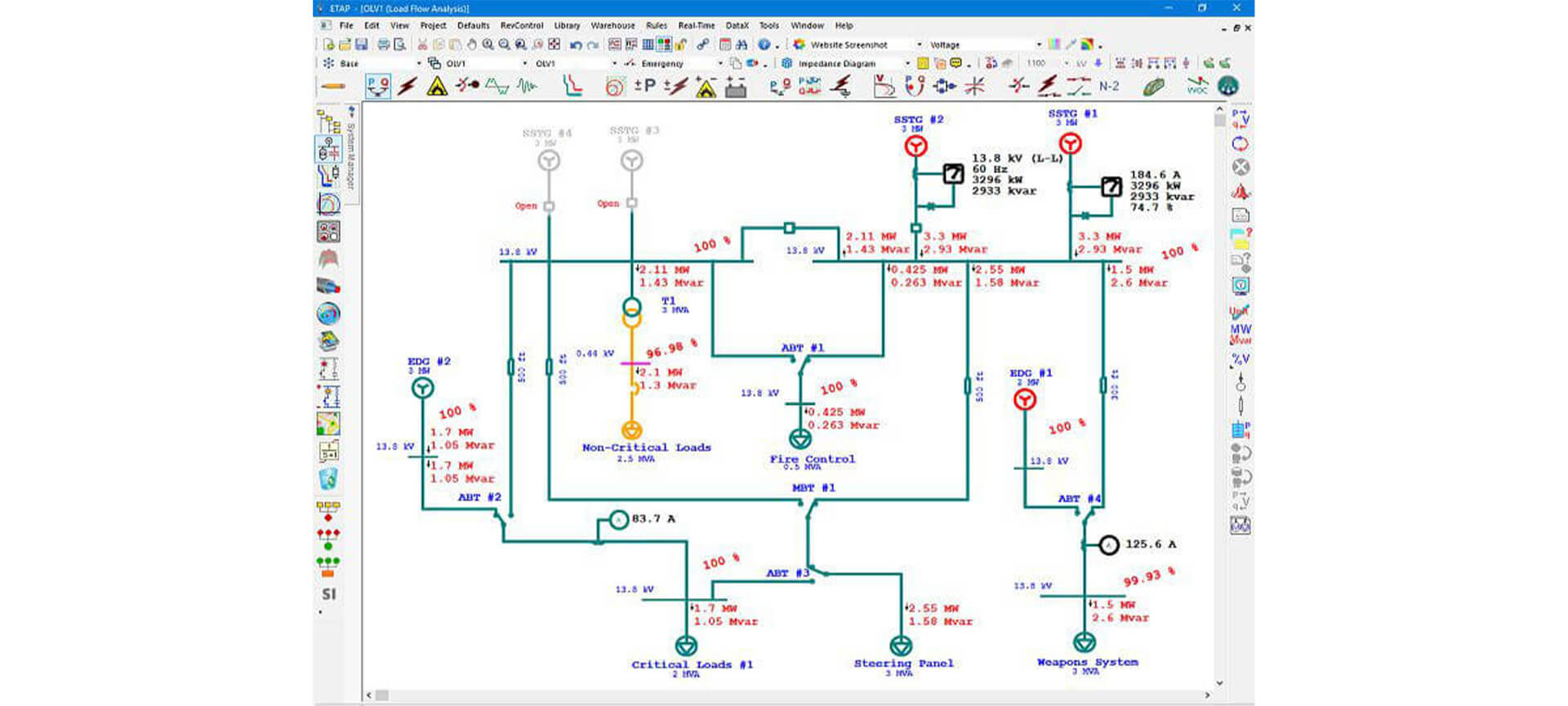1568x706 pixels.
Task: Select the SSTG #1 generator symbol
Action: [x=1070, y=144]
